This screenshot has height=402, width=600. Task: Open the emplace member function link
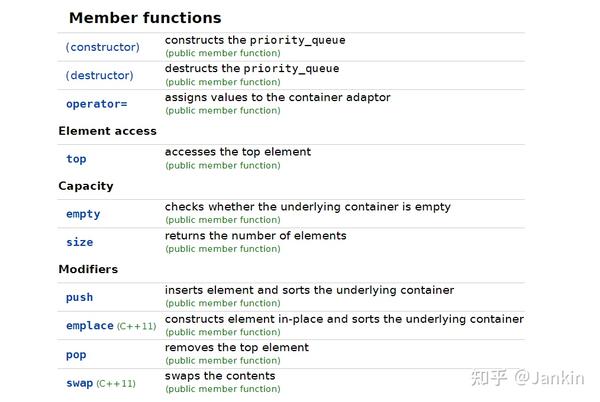click(x=90, y=326)
